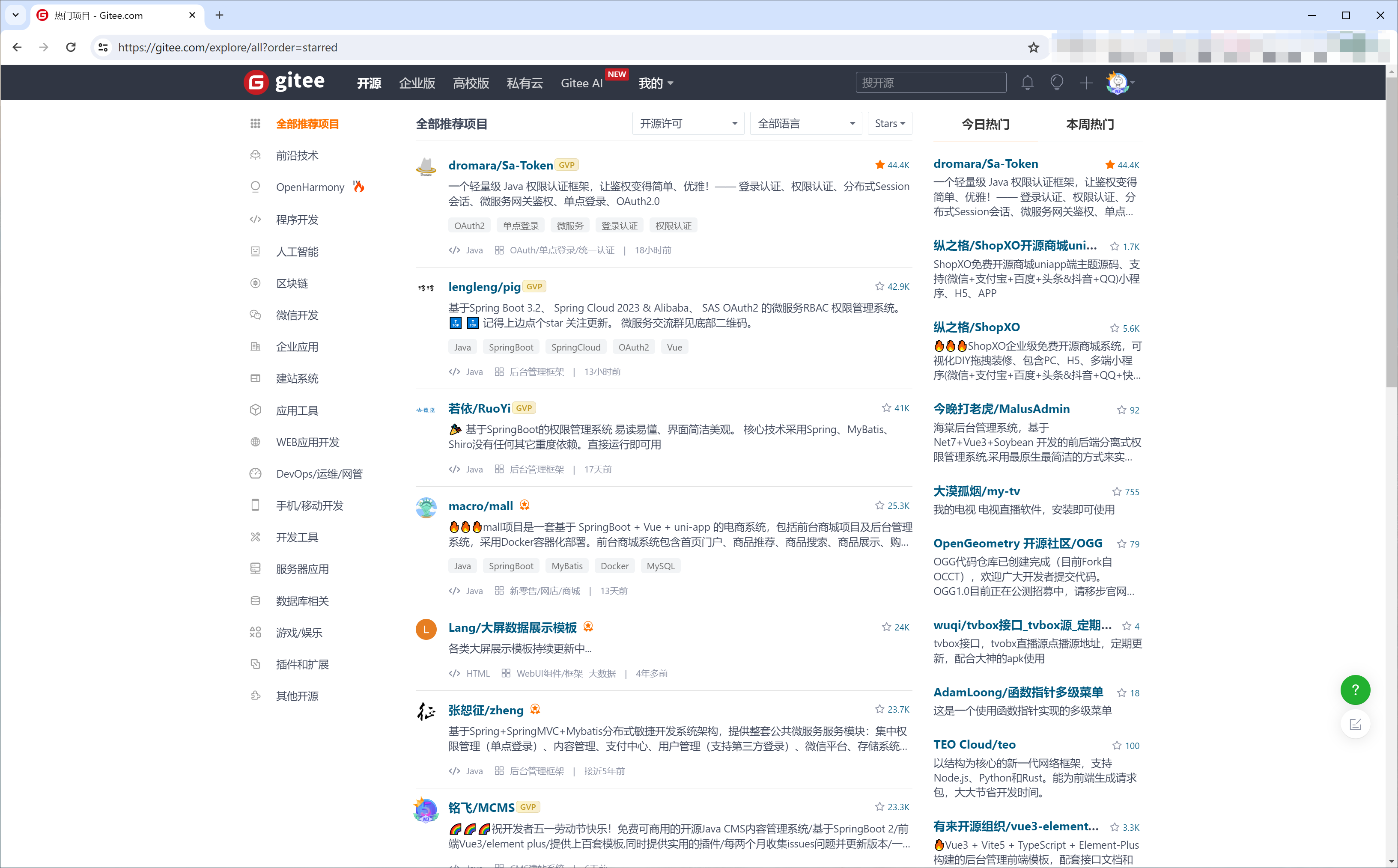Open 今晚打老虎/MalusAdmin in hot list
The image size is (1398, 868).
tap(1001, 409)
